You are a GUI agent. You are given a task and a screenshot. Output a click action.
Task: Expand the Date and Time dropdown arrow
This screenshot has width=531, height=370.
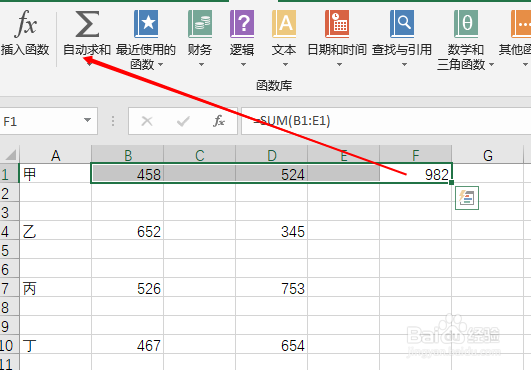pyautogui.click(x=339, y=64)
